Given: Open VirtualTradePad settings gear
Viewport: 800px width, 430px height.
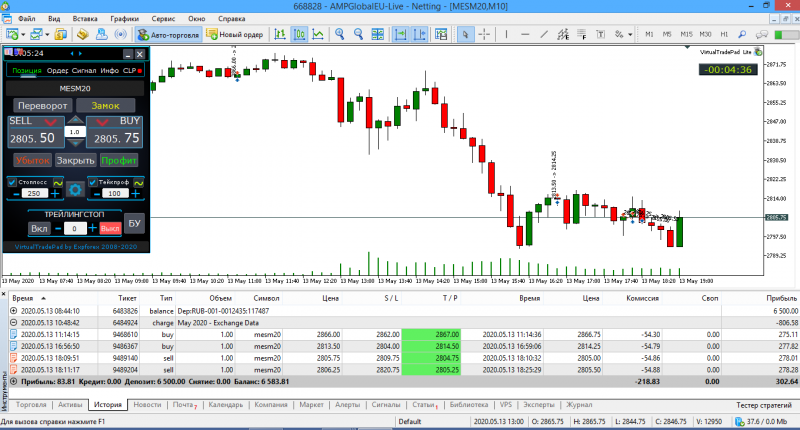Looking at the screenshot, I should point(75,190).
